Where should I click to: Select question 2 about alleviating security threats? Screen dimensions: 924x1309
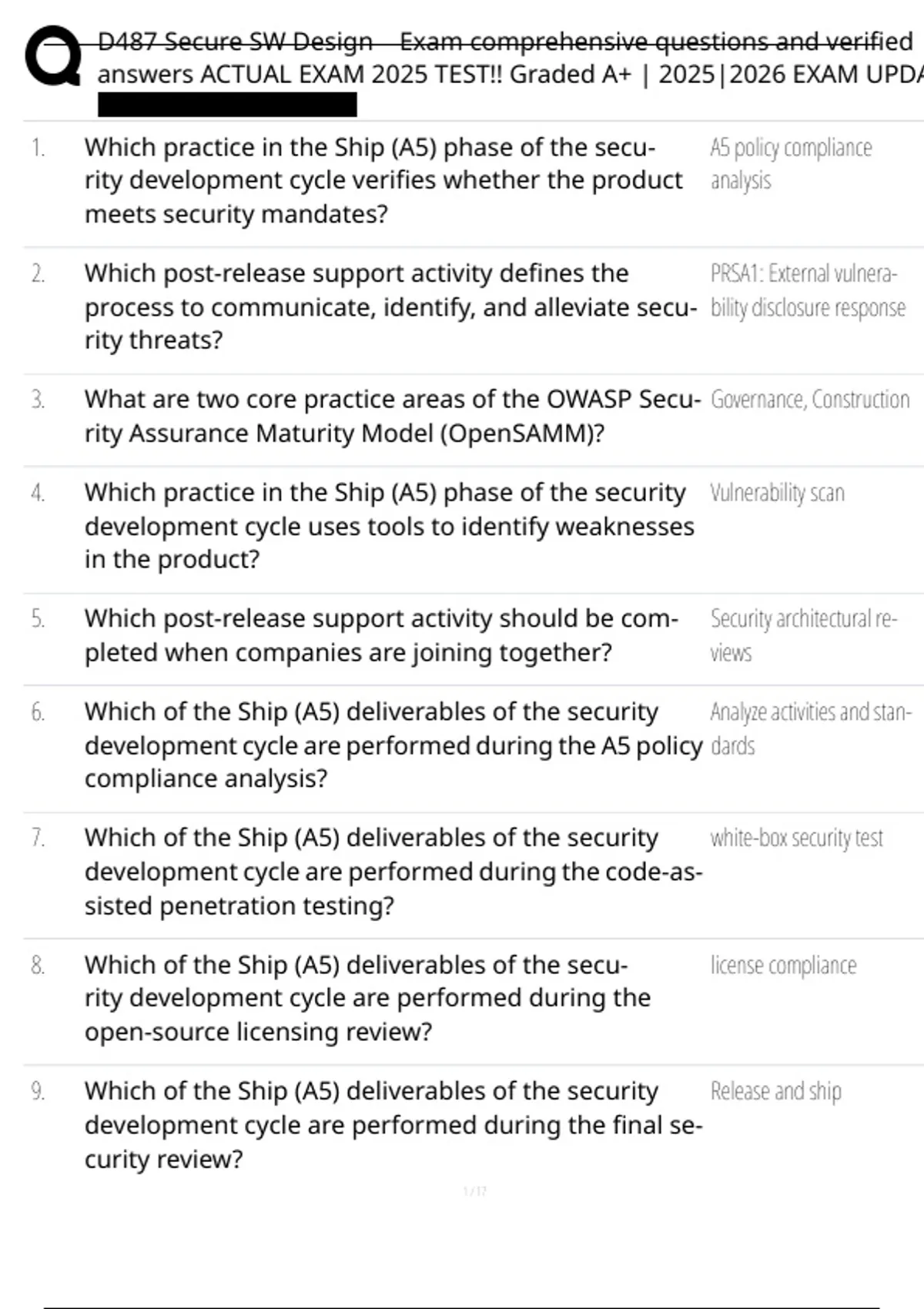click(x=390, y=306)
